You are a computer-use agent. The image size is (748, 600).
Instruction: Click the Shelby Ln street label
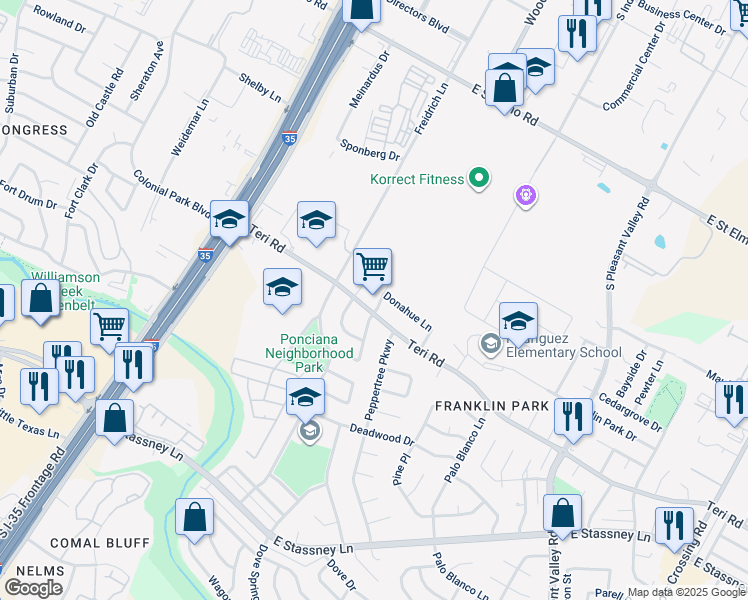260,87
